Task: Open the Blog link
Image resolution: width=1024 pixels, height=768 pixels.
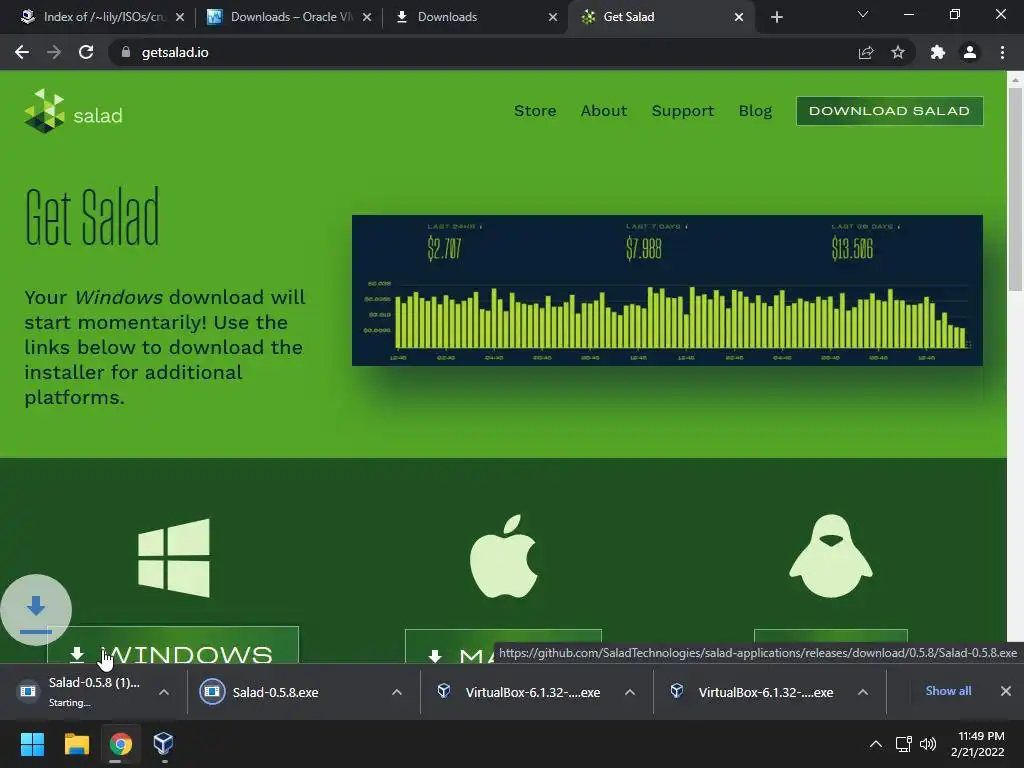Action: click(755, 111)
